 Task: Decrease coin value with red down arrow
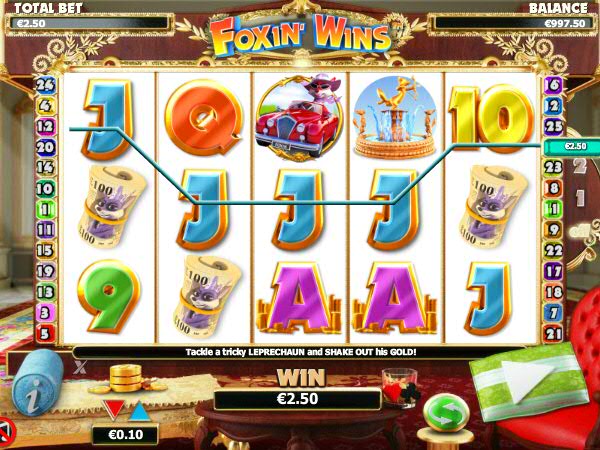114,410
